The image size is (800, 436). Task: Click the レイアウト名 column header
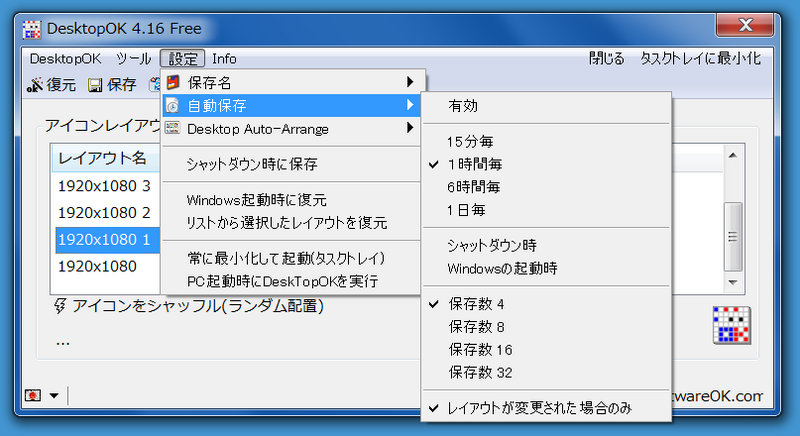(105, 158)
